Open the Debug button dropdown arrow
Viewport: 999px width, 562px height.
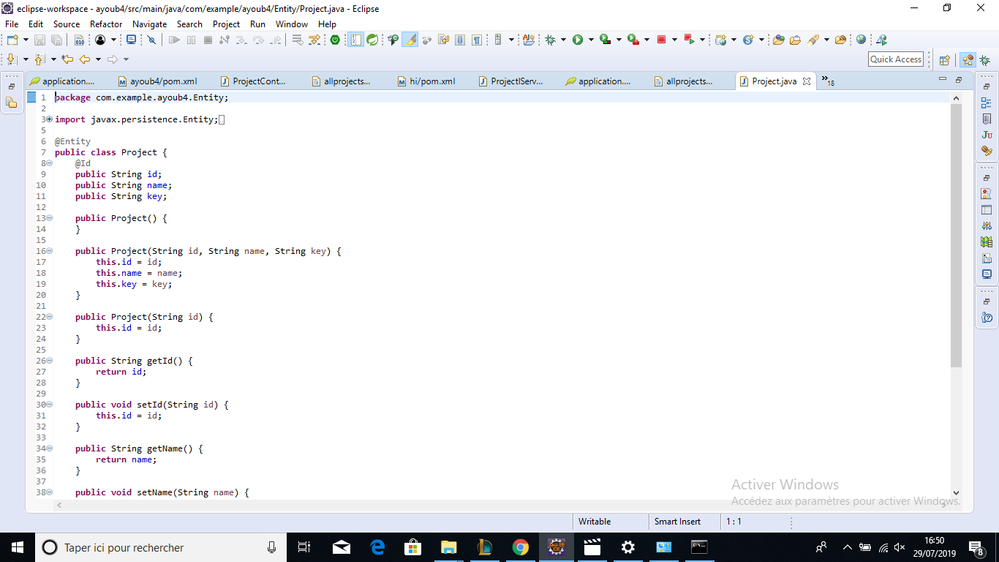click(x=563, y=40)
